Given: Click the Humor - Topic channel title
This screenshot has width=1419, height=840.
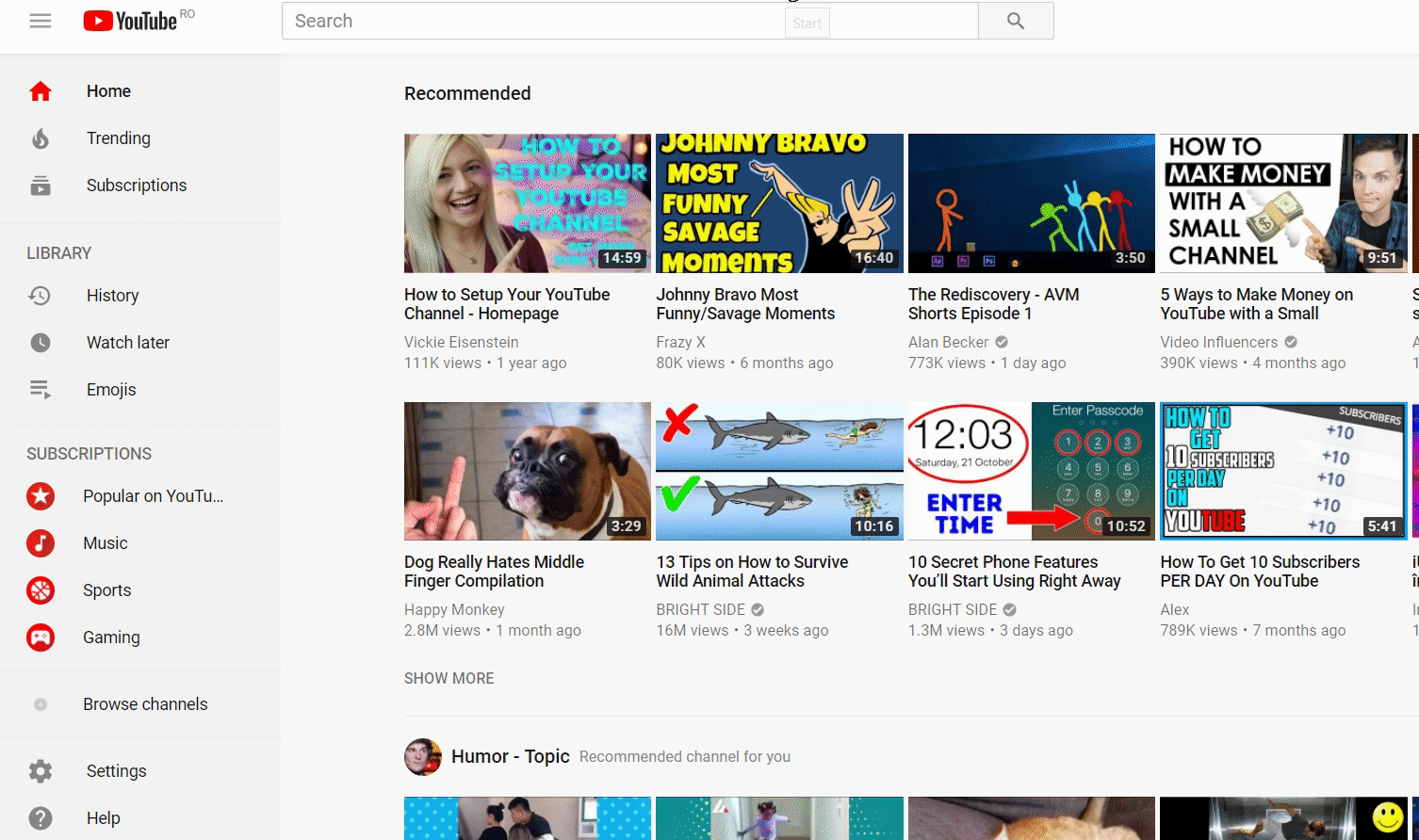Looking at the screenshot, I should tap(510, 756).
